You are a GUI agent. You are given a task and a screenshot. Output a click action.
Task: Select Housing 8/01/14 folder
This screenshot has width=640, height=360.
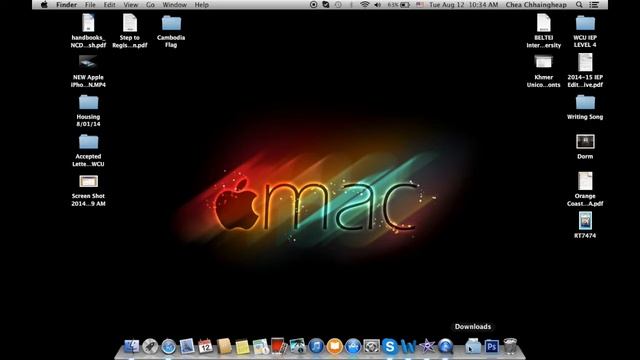[x=88, y=111]
